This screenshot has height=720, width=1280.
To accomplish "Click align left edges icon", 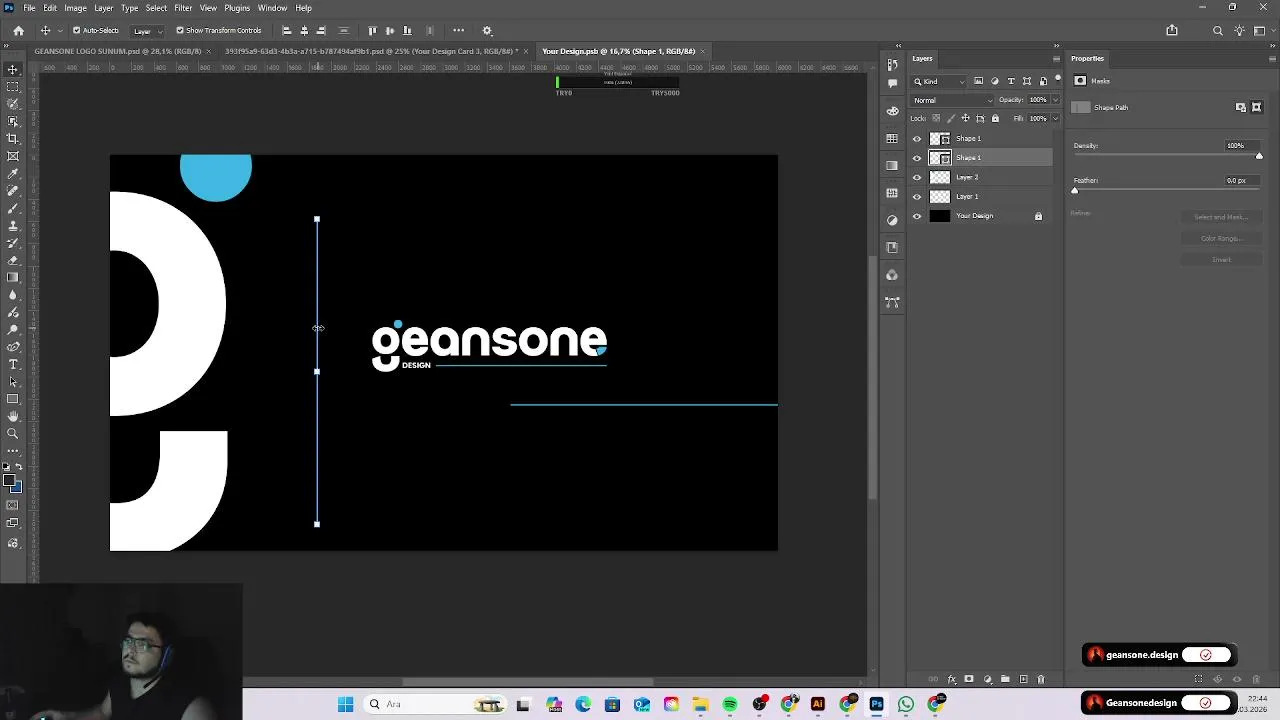I will coord(287,31).
